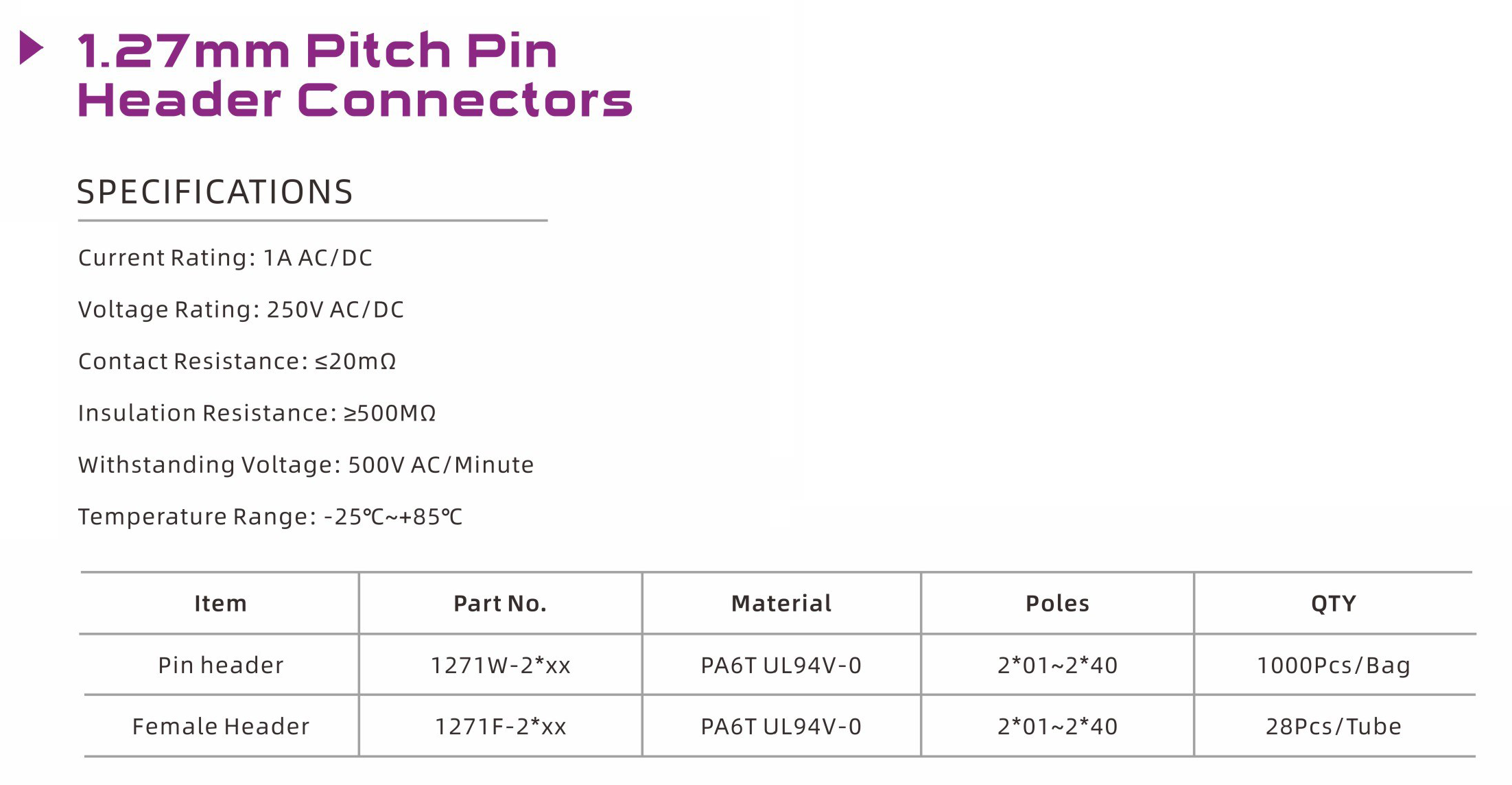Viewport: 1512px width, 785px height.
Task: Click the Poles column header
Action: (x=1057, y=604)
